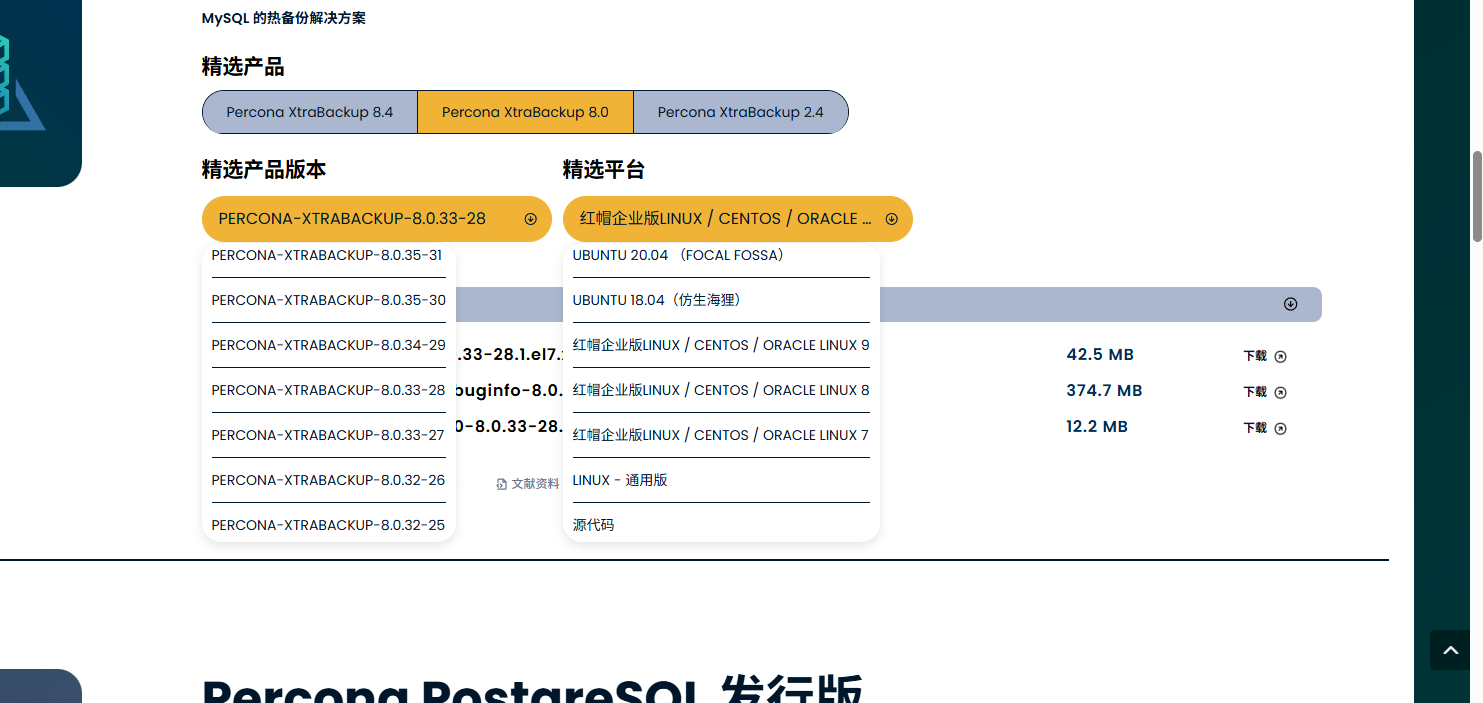Viewport: 1483px width, 703px height.
Task: Click the download icon for the 12.2 MB package
Action: pos(1280,428)
